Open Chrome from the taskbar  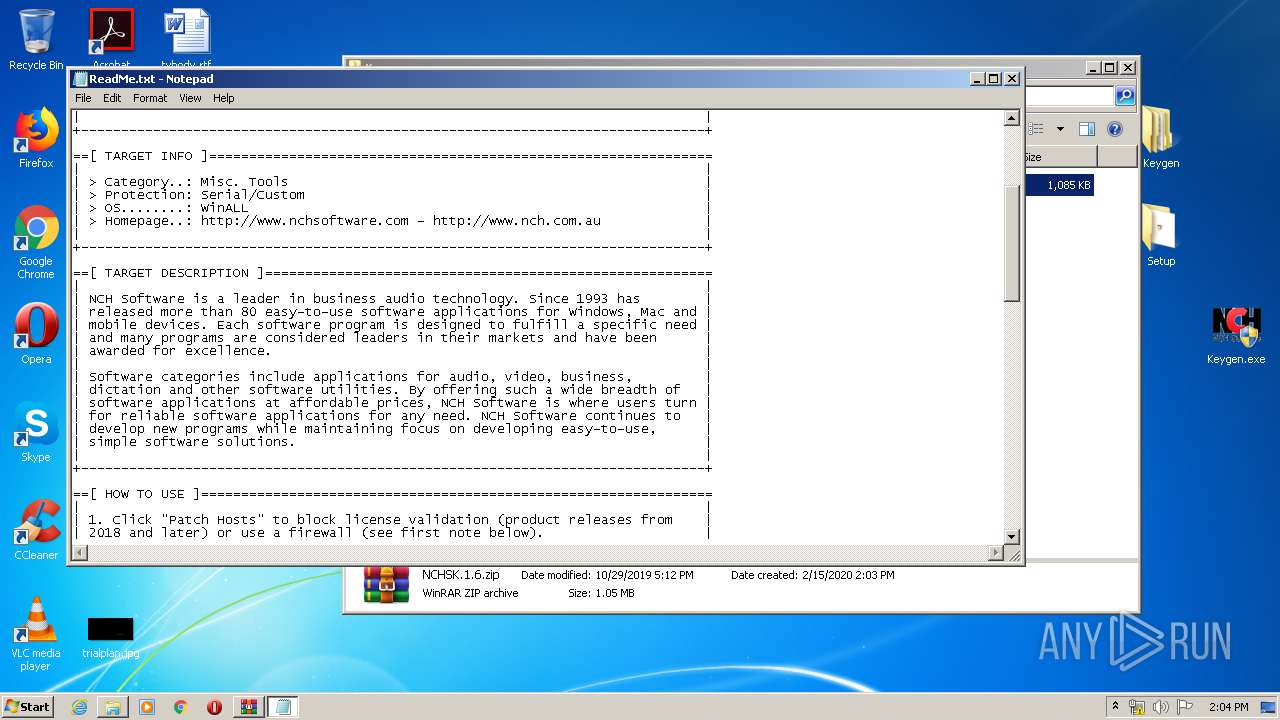[x=180, y=707]
